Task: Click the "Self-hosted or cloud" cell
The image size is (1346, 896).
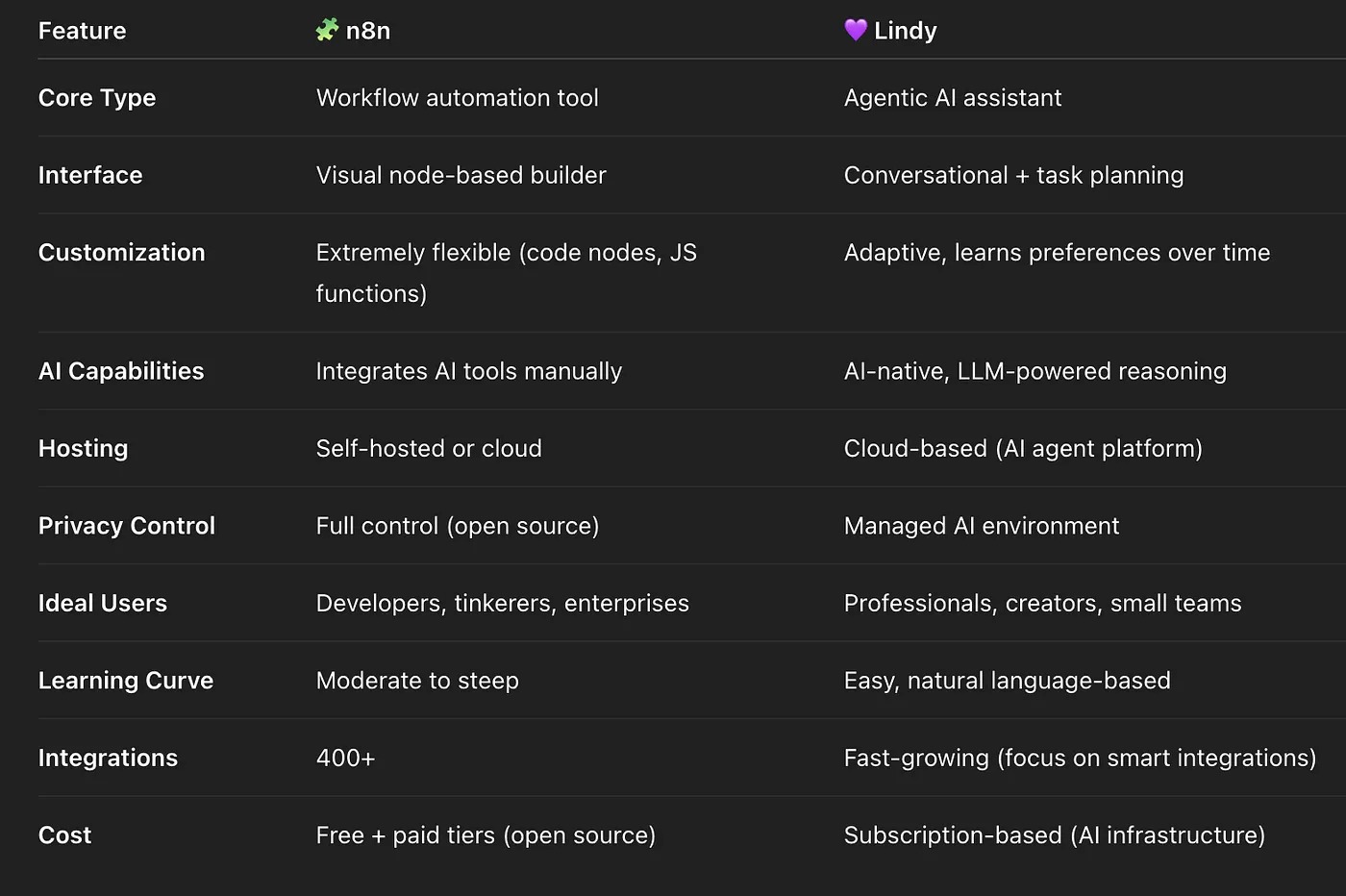Action: [429, 449]
